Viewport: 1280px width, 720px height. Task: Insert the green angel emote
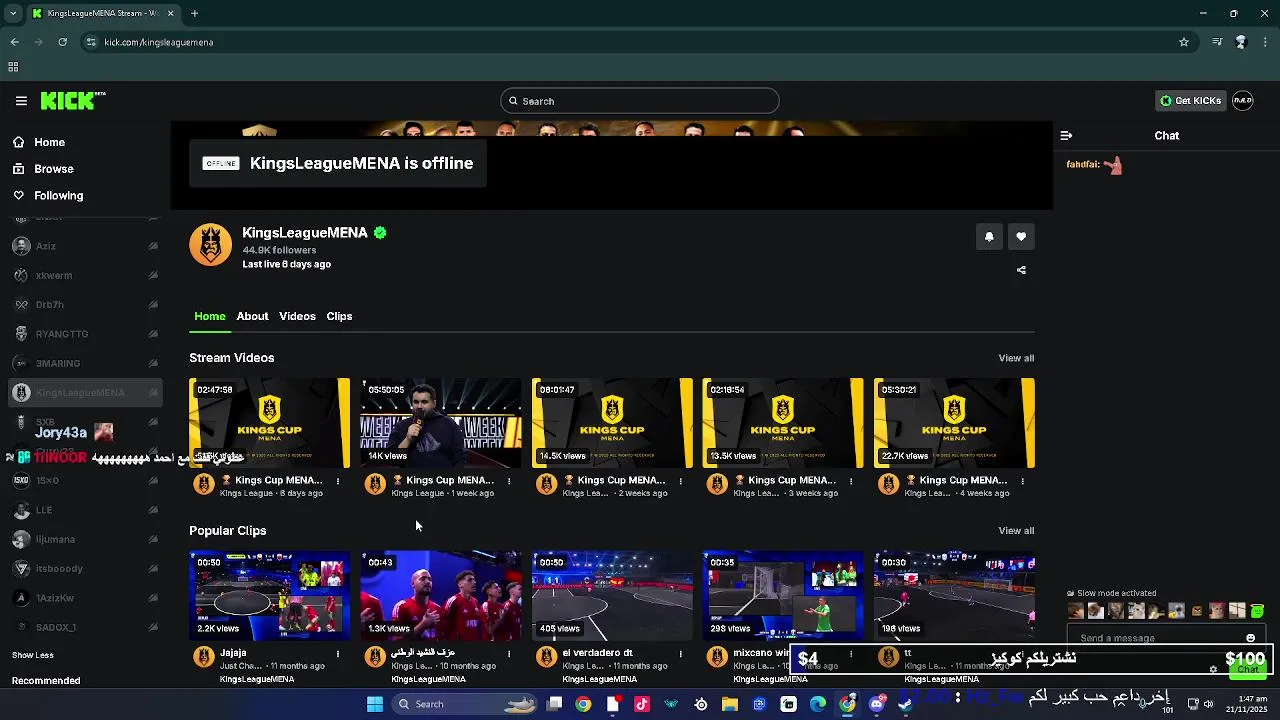(1257, 611)
